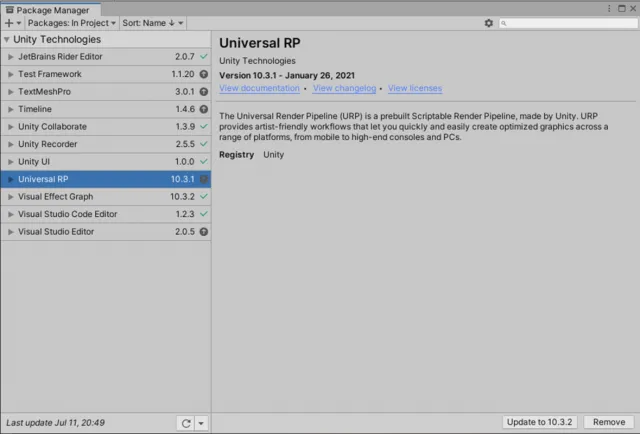Image resolution: width=640 pixels, height=434 pixels.
Task: Select the Unity Recorder package
Action: point(106,145)
